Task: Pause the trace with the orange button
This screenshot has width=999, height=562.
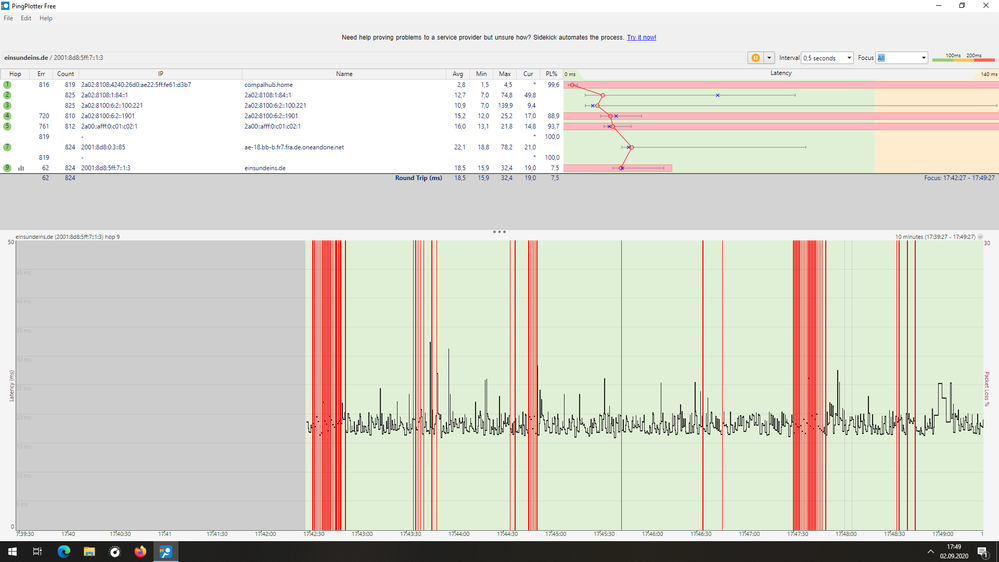Action: point(755,58)
